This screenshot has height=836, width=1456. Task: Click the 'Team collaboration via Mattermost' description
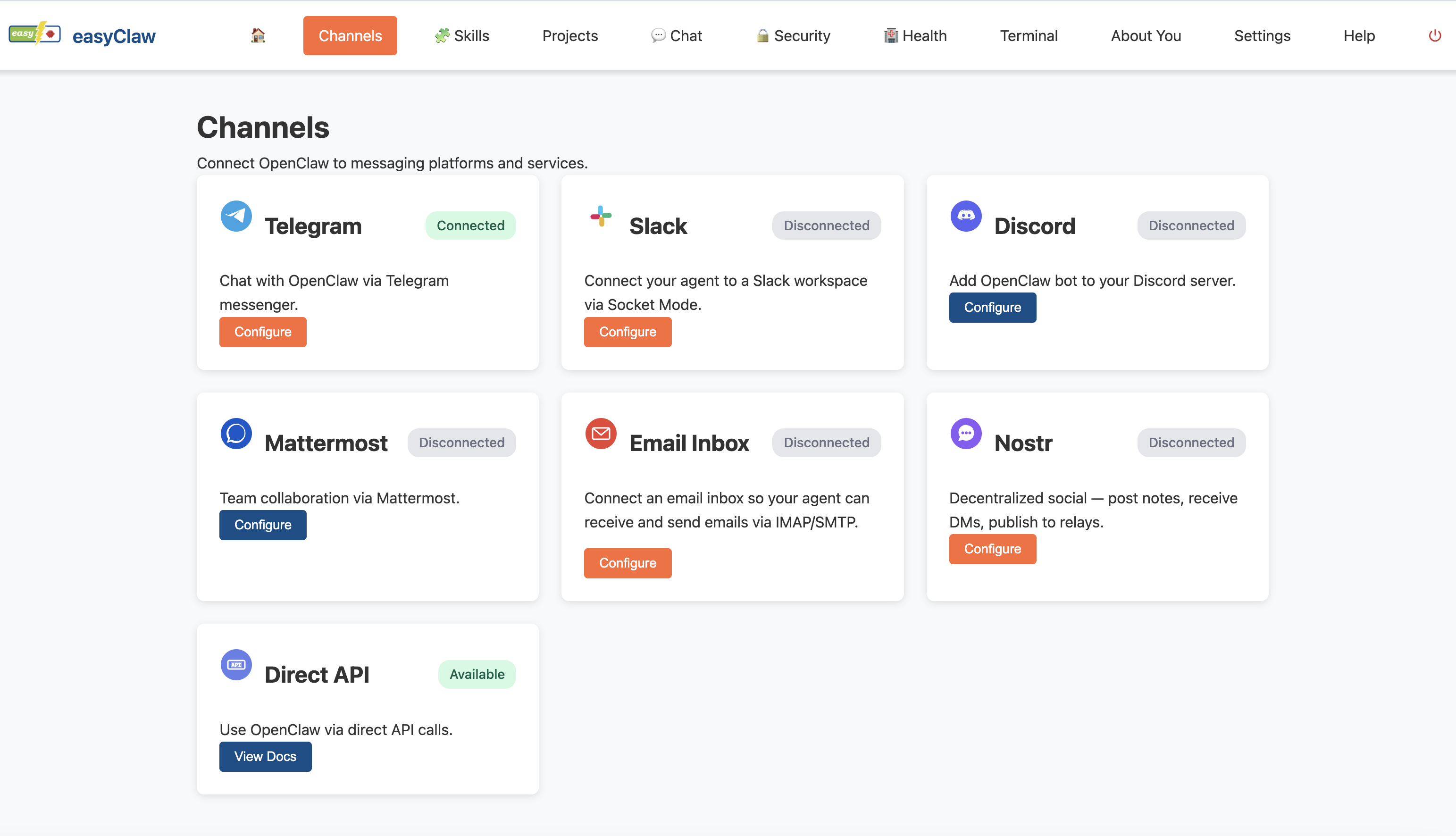[x=339, y=498]
